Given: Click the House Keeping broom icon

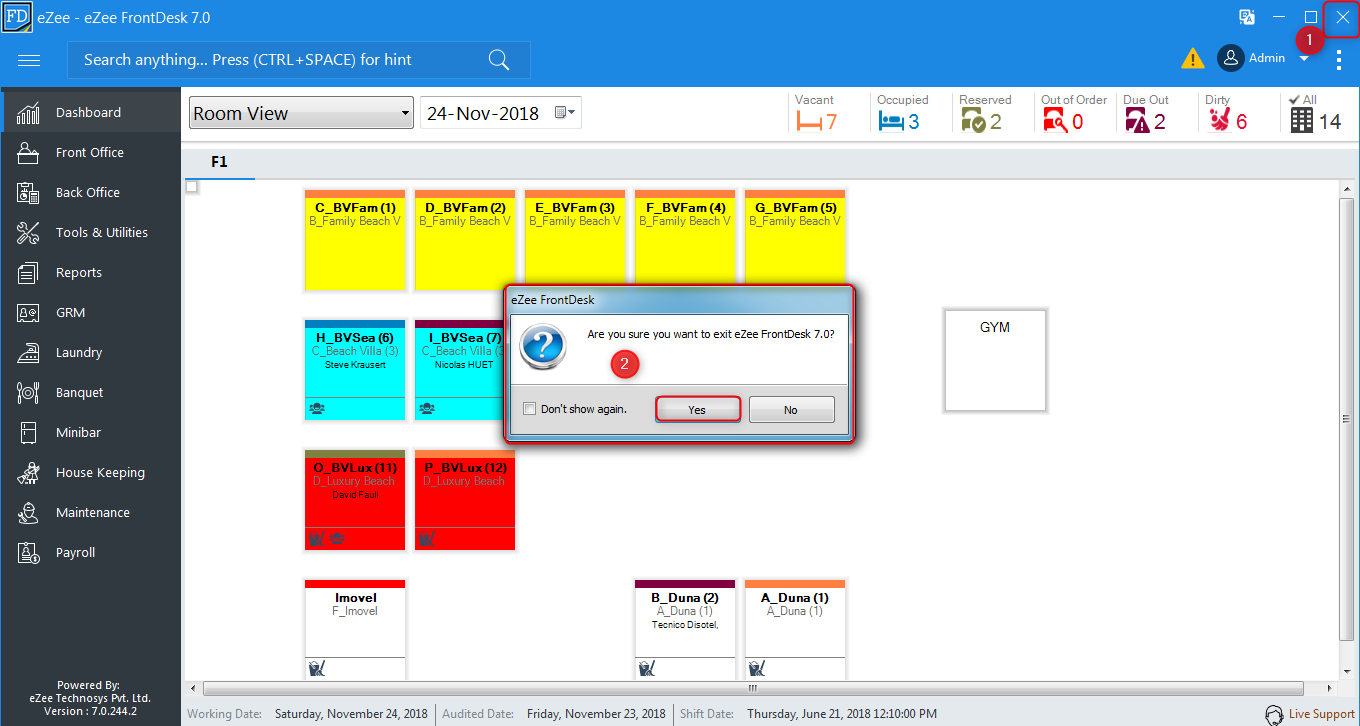Looking at the screenshot, I should coord(28,473).
